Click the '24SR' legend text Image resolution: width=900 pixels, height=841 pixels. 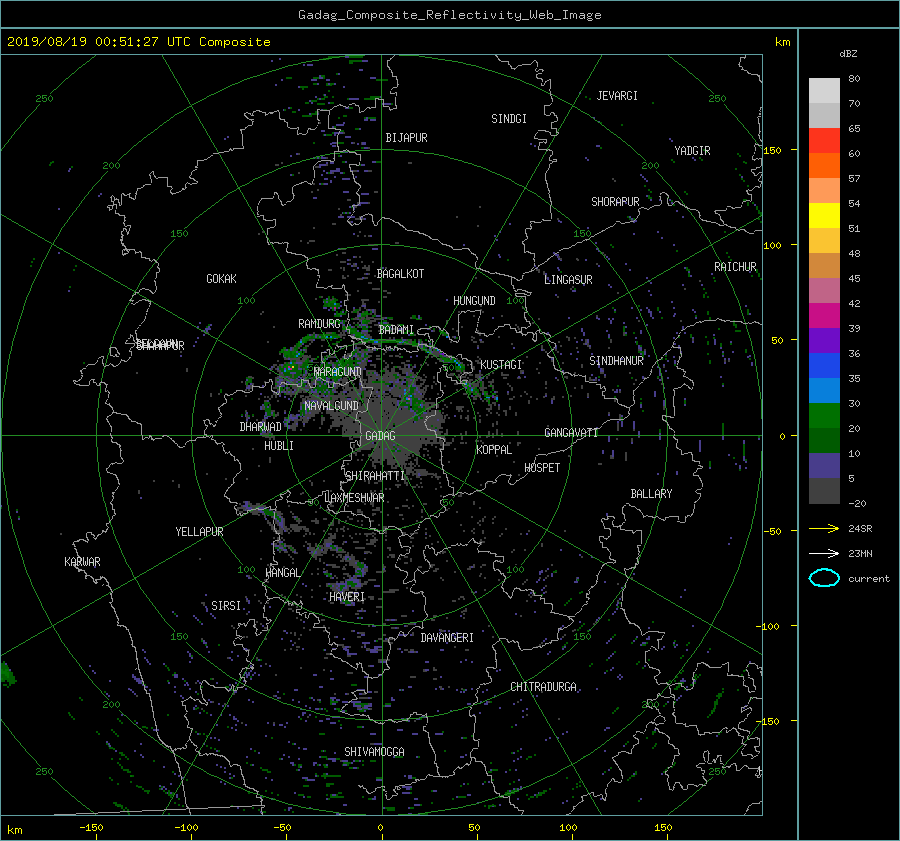pos(860,529)
